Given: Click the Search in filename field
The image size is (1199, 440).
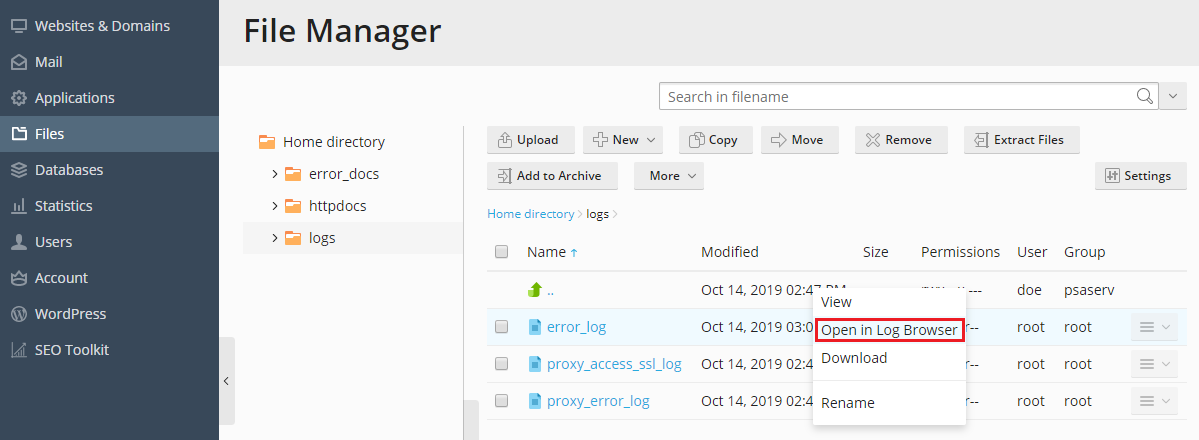Looking at the screenshot, I should [x=895, y=97].
